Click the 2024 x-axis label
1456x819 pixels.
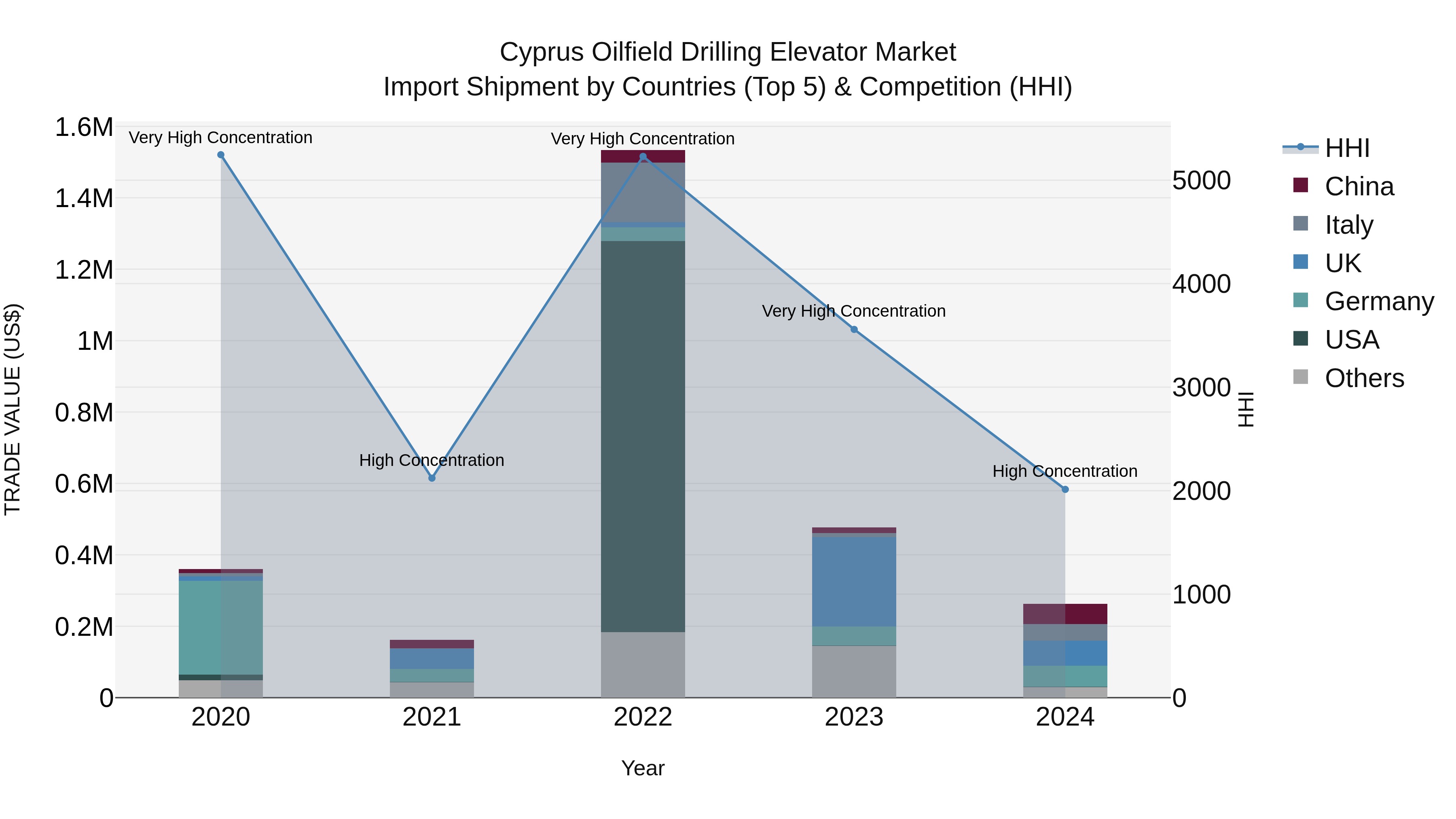tap(1065, 717)
